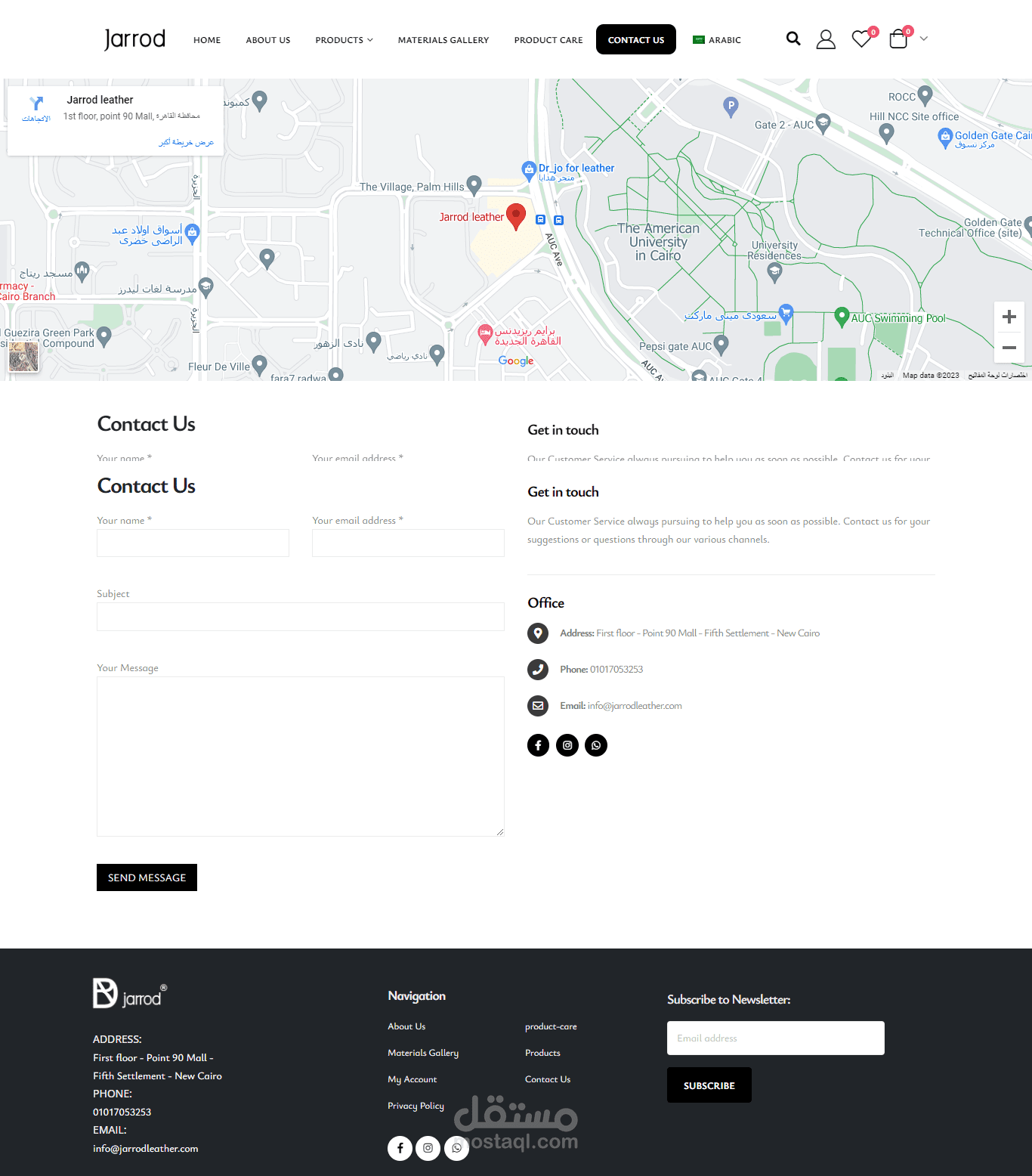Viewport: 1032px width, 1176px height.
Task: Open product-care footer link
Action: (551, 1026)
